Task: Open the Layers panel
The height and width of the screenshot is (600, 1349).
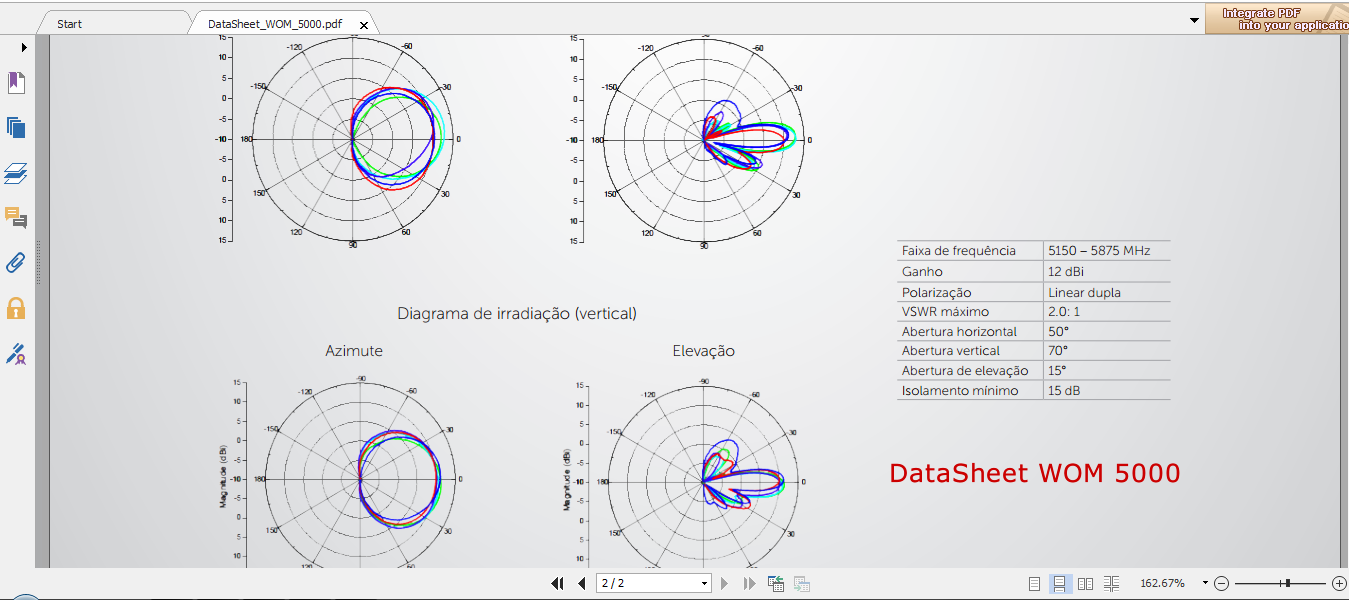Action: pyautogui.click(x=16, y=173)
